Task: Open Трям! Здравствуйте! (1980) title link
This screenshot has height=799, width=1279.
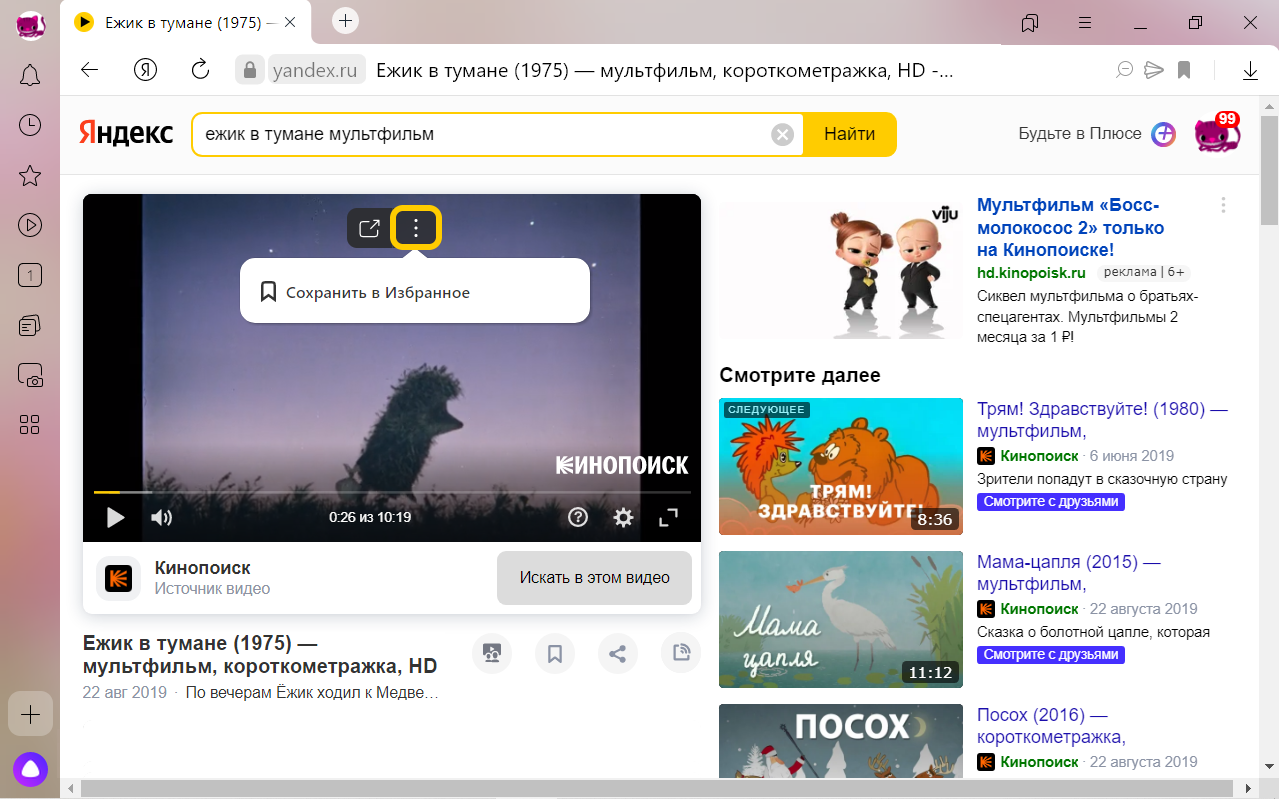Action: [x=1102, y=420]
